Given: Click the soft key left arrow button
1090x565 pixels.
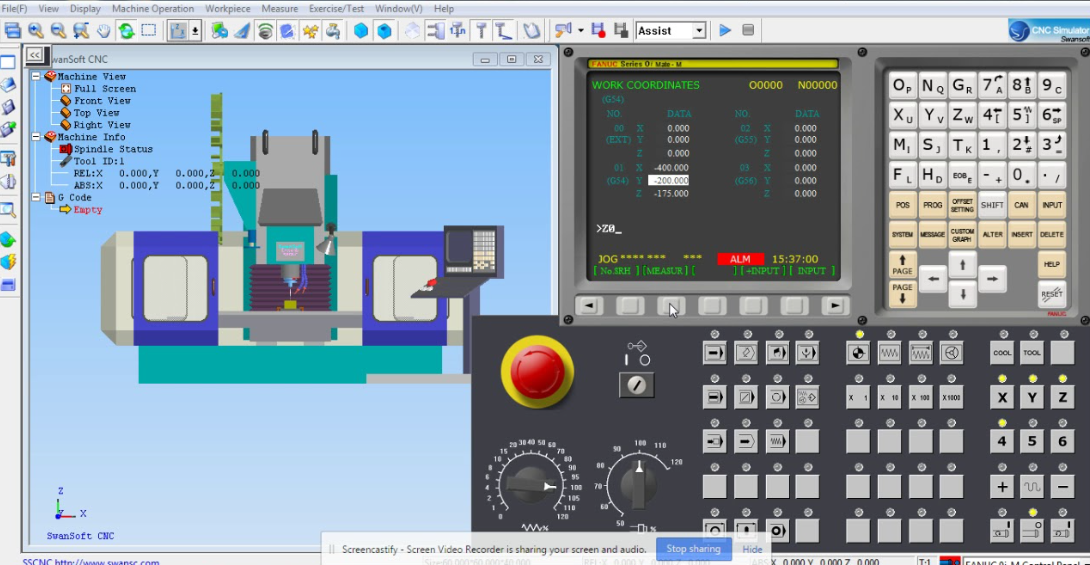Looking at the screenshot, I should point(589,305).
